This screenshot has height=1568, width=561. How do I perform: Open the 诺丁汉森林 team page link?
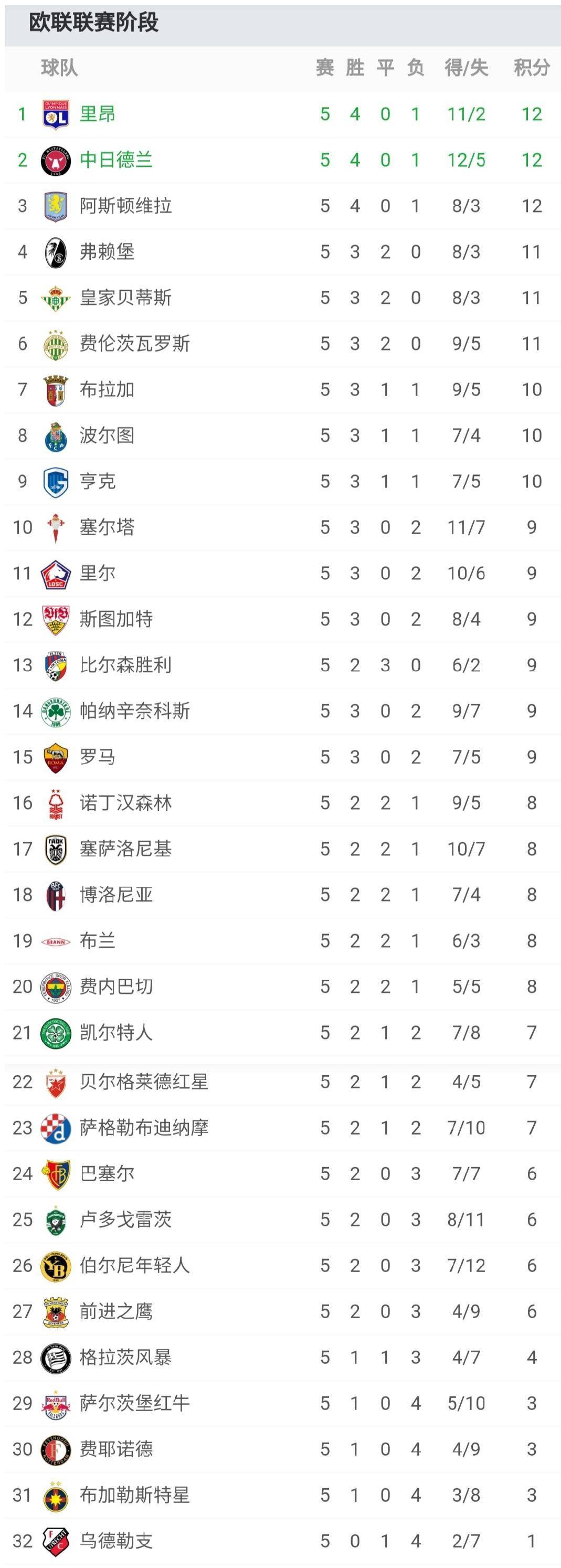pyautogui.click(x=125, y=803)
